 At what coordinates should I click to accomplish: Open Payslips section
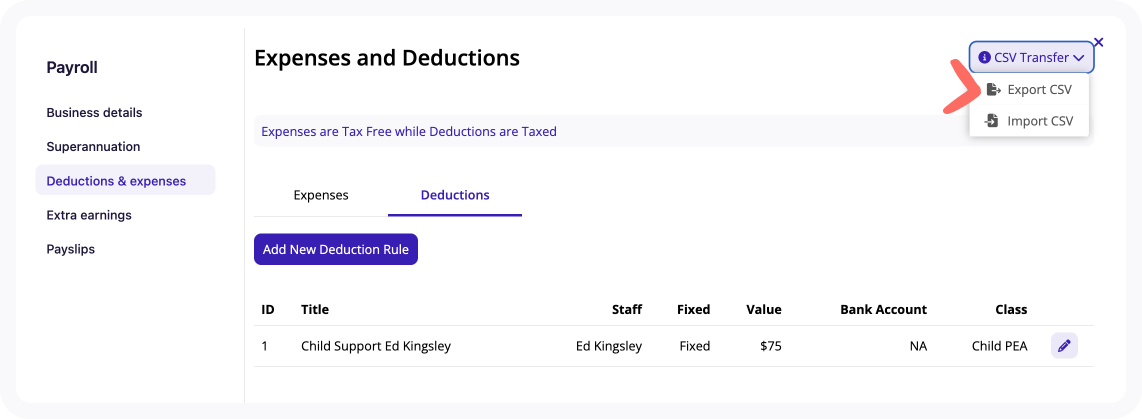tap(71, 249)
